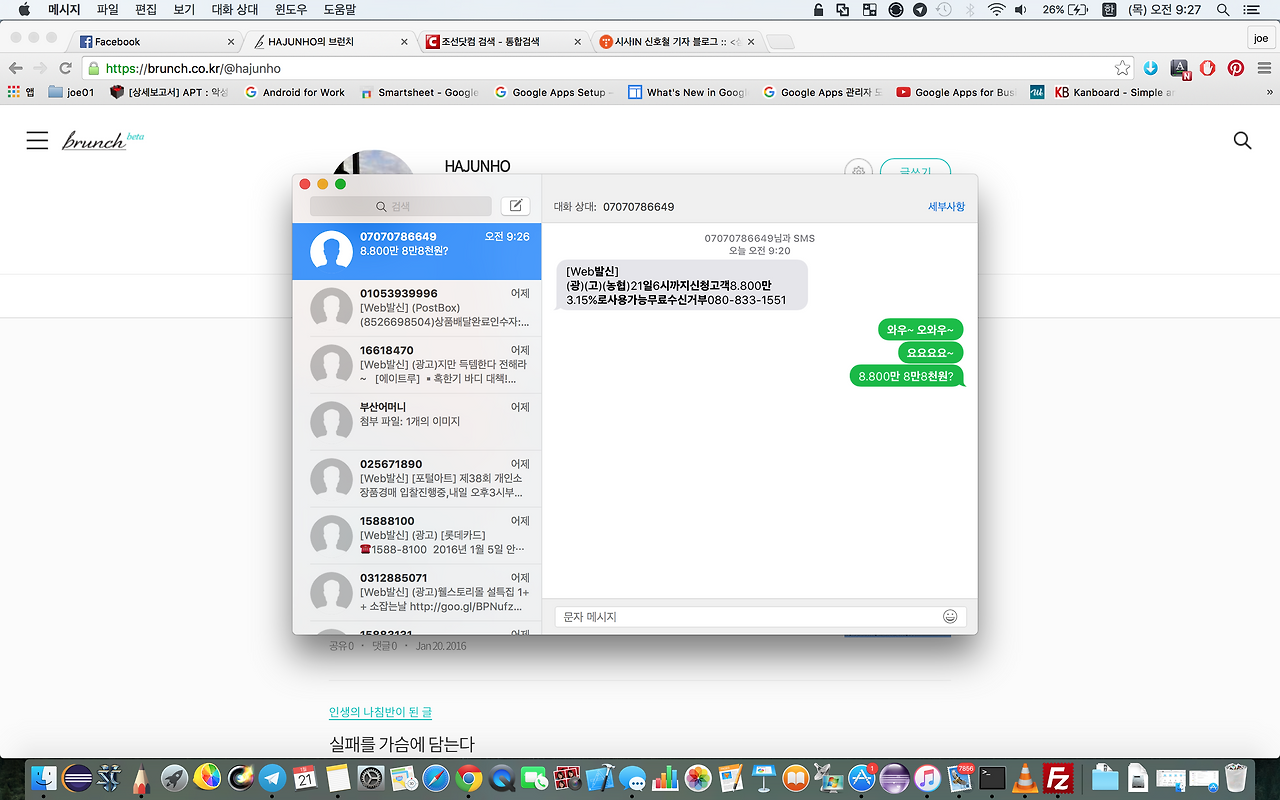Screen dimensions: 1280x800
Task: Open the emoji picker in the message field
Action: click(x=950, y=617)
